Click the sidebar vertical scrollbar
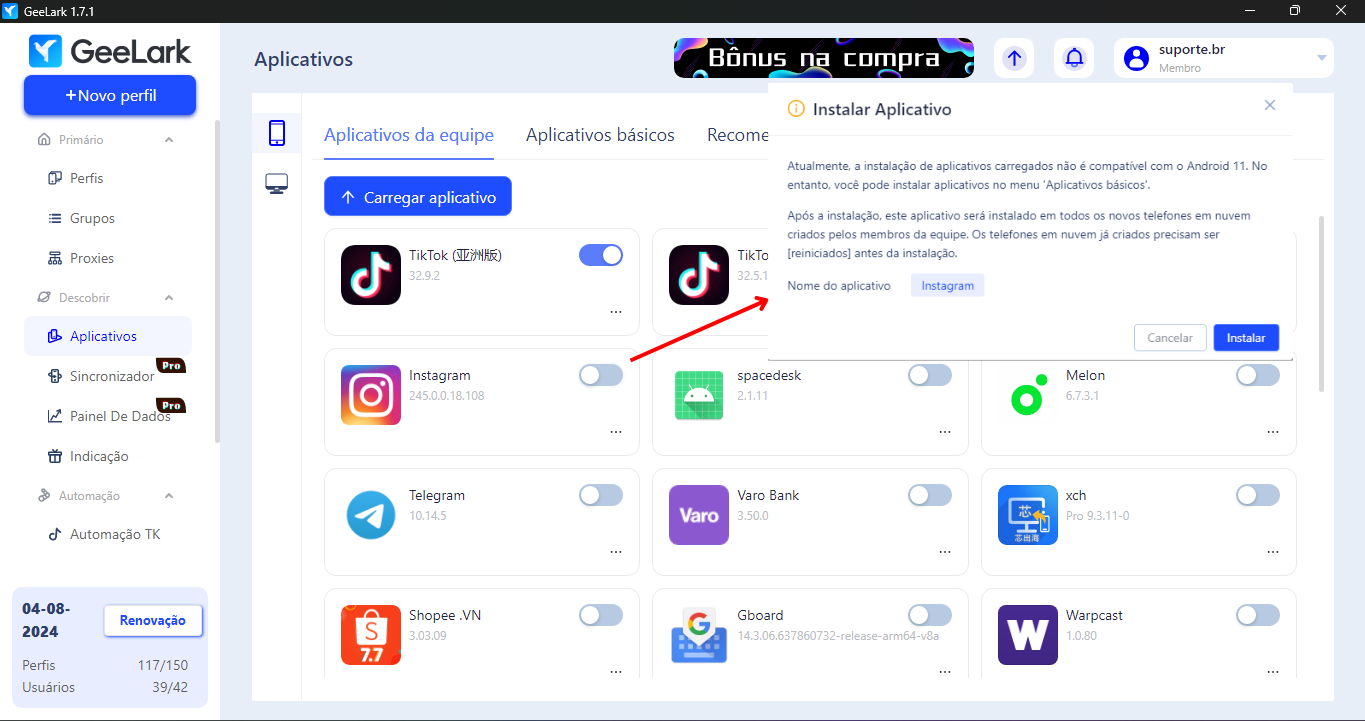This screenshot has width=1365, height=721. click(217, 280)
